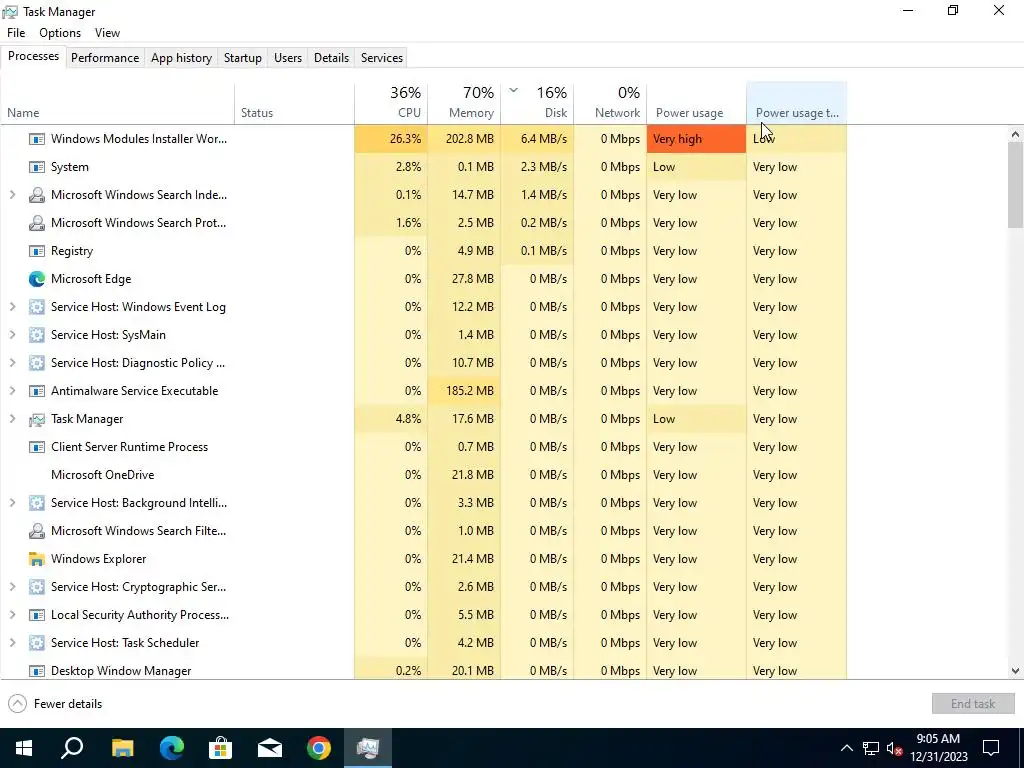
Task: Switch to the Details tab
Action: [331, 58]
